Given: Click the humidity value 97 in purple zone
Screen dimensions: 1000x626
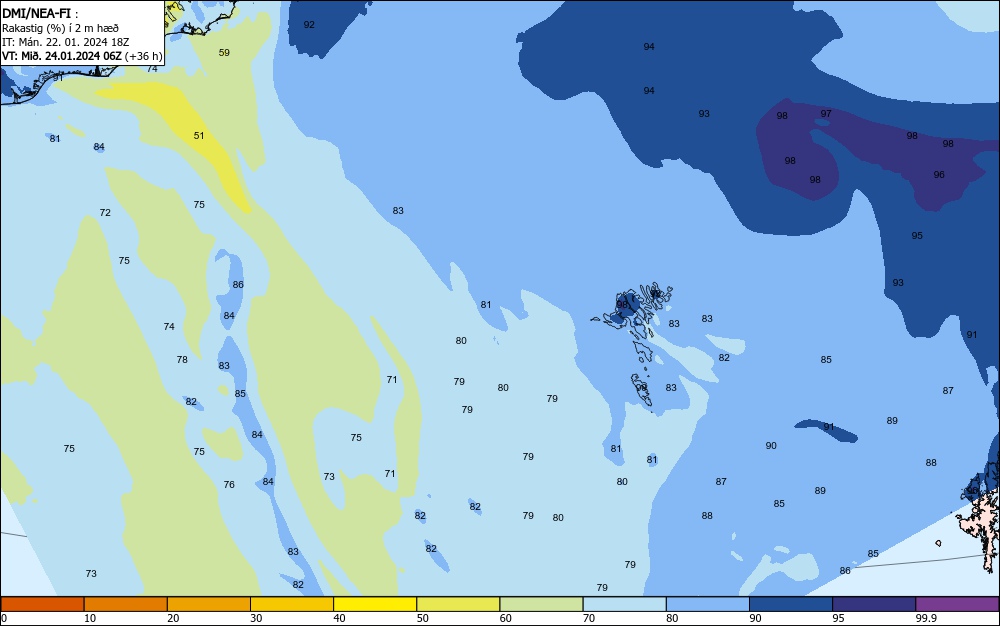Looking at the screenshot, I should point(826,113).
